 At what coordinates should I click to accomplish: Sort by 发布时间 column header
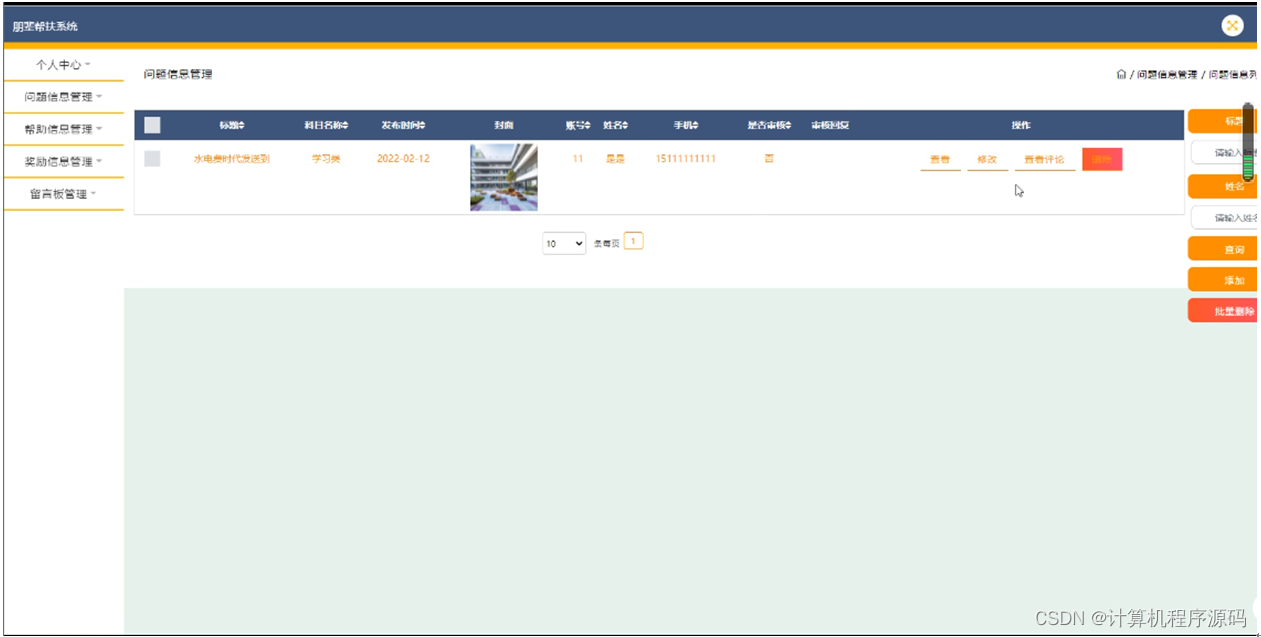pos(403,125)
